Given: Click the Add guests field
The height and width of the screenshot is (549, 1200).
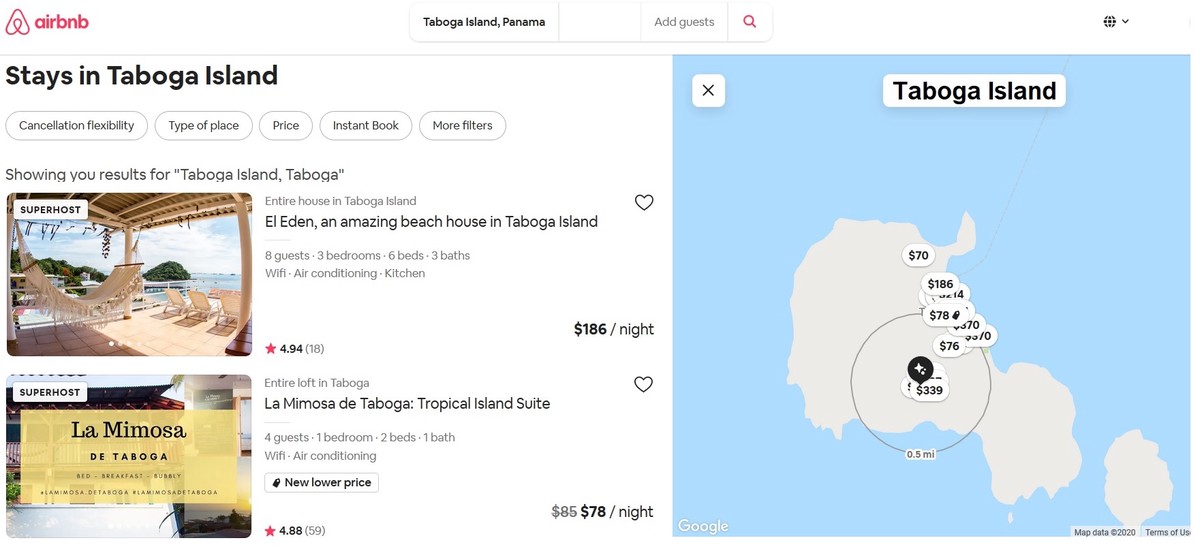Looking at the screenshot, I should click(x=684, y=22).
